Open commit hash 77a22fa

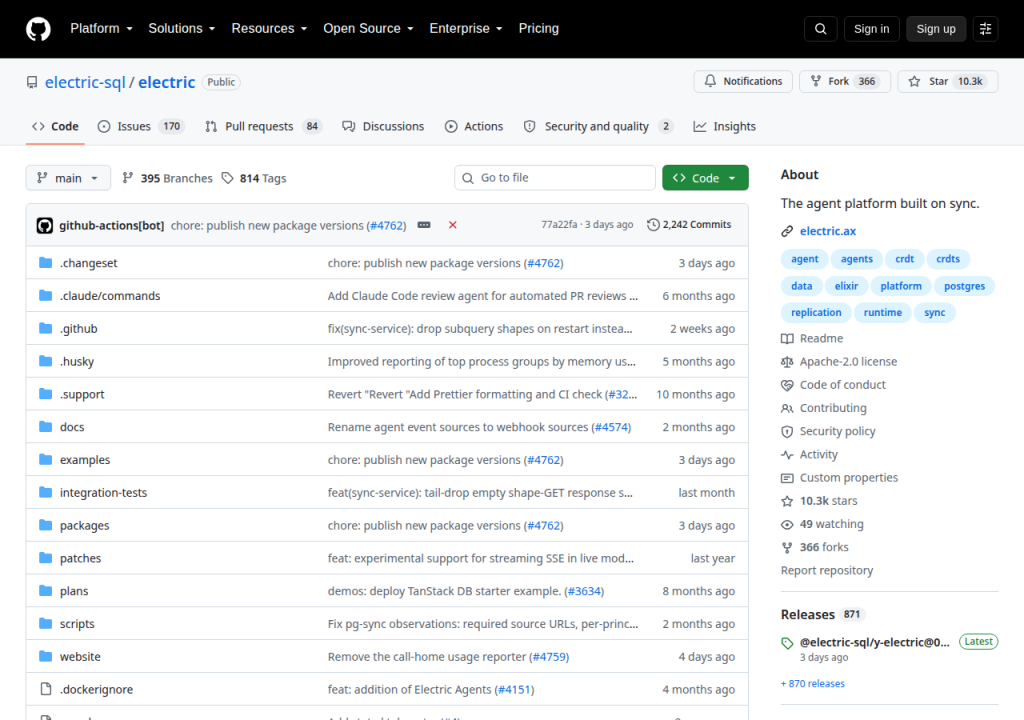(x=559, y=225)
